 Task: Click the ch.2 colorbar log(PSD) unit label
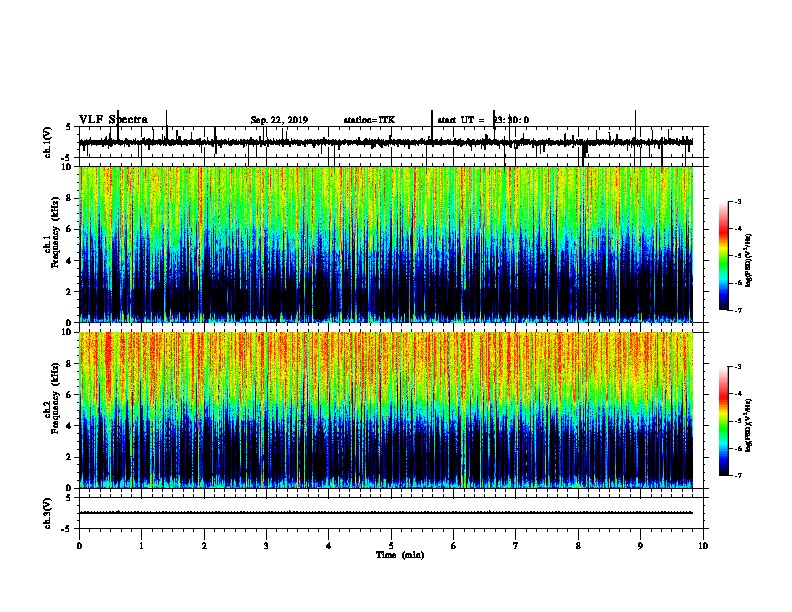pos(748,426)
